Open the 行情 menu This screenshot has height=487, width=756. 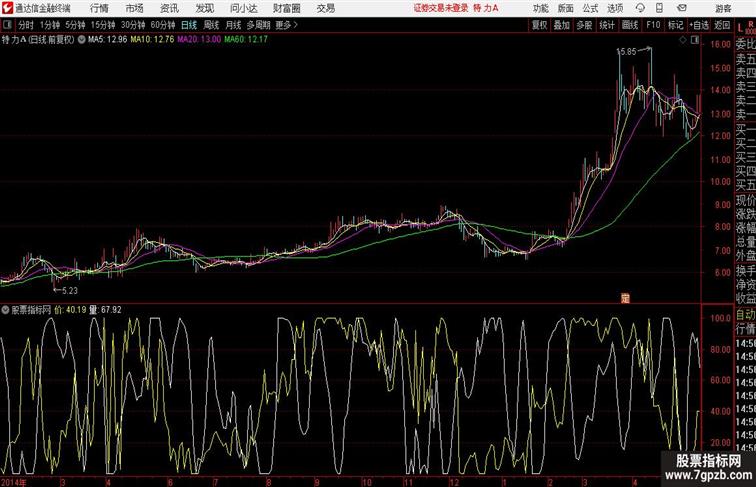click(x=99, y=8)
